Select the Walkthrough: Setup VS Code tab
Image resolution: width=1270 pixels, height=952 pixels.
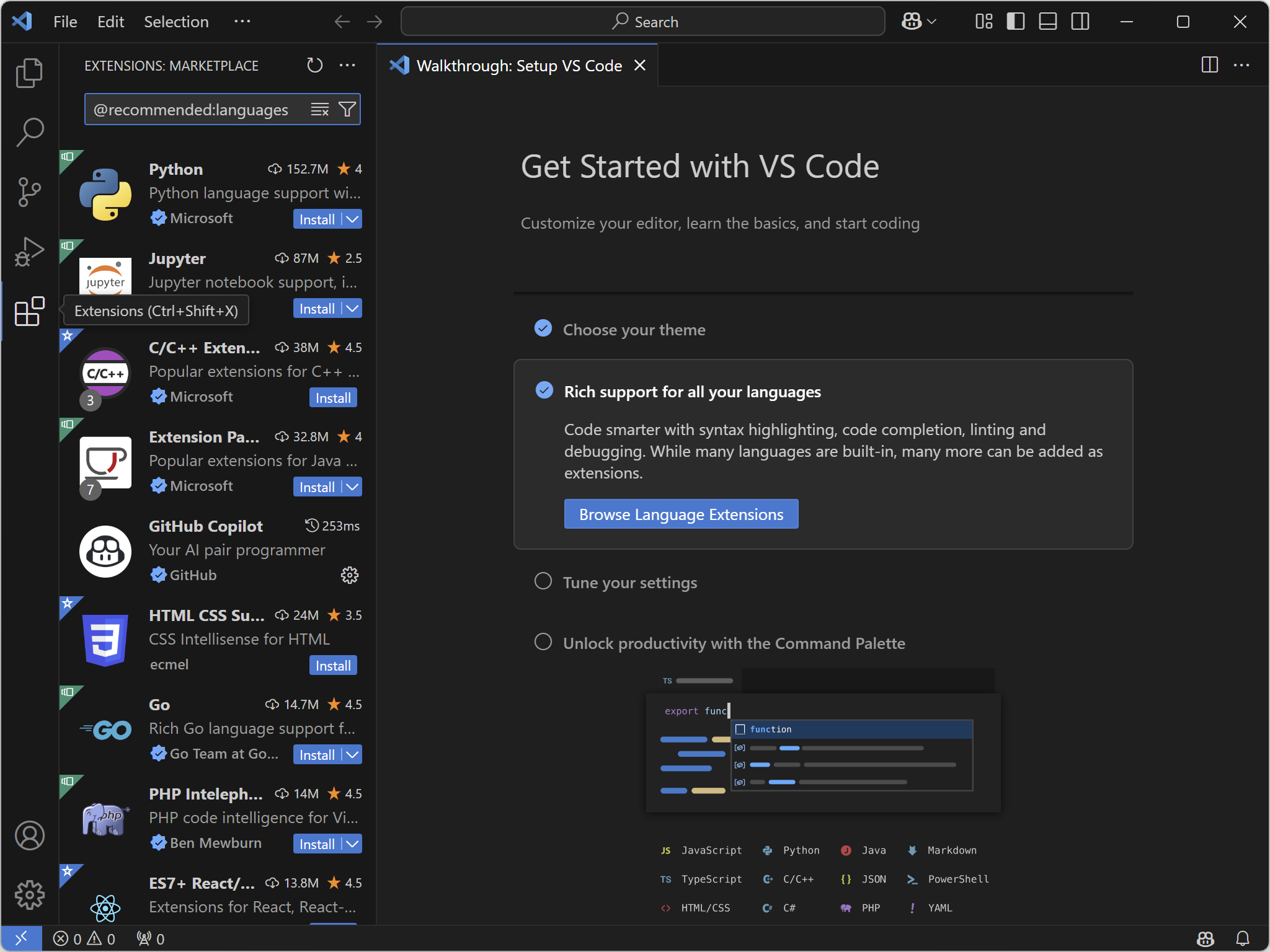(518, 66)
